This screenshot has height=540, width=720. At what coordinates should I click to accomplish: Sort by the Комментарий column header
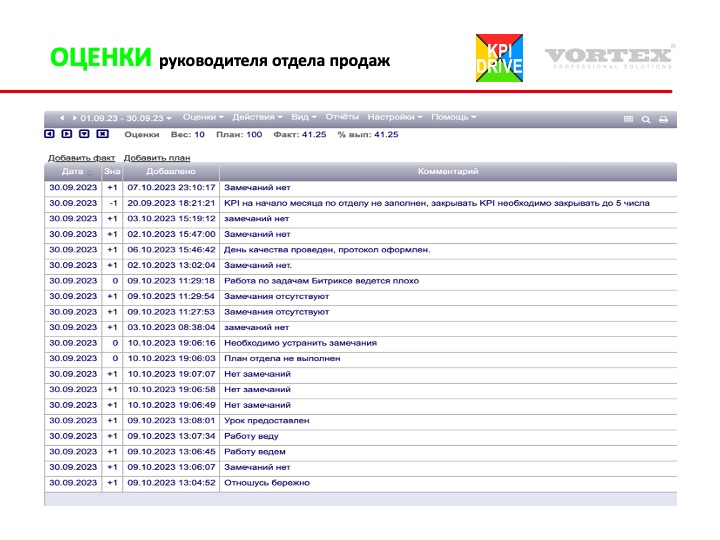click(448, 171)
